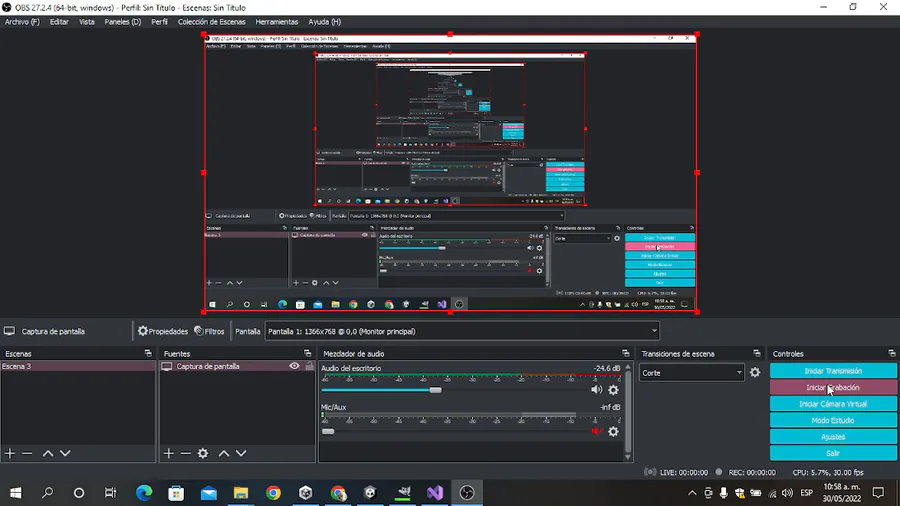900x506 pixels.
Task: Undock the Escenas panel
Action: (148, 353)
